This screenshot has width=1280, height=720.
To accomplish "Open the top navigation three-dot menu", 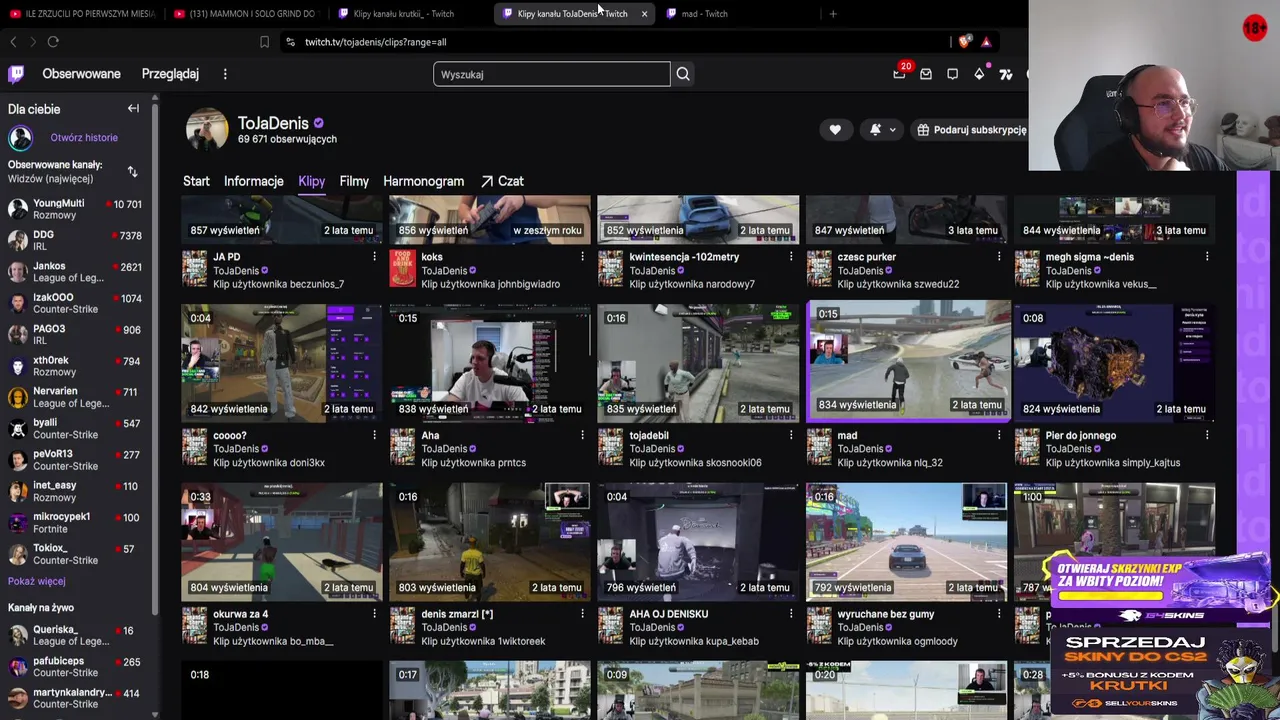I will [225, 74].
